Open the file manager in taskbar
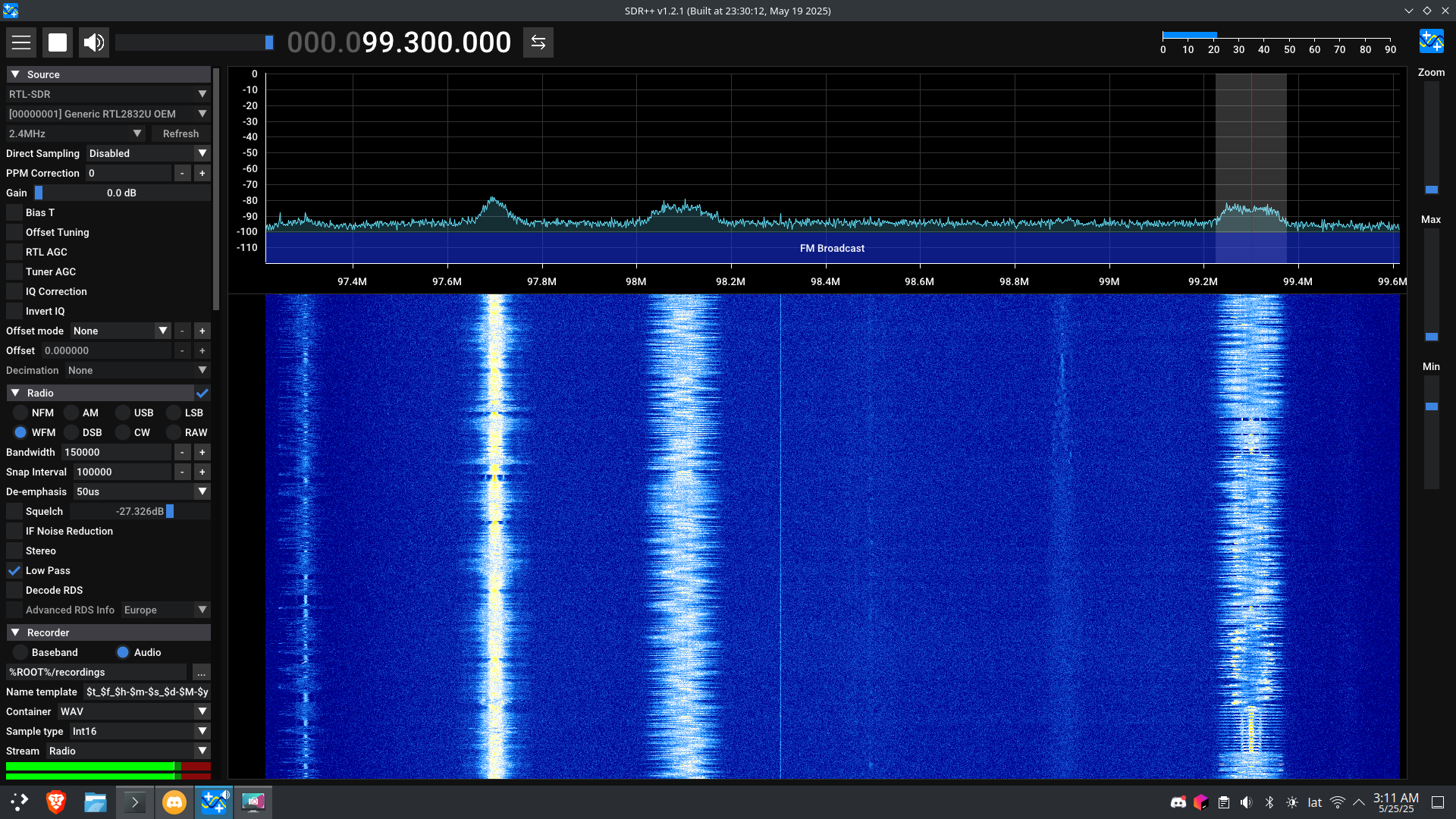The width and height of the screenshot is (1456, 819). coord(96,802)
